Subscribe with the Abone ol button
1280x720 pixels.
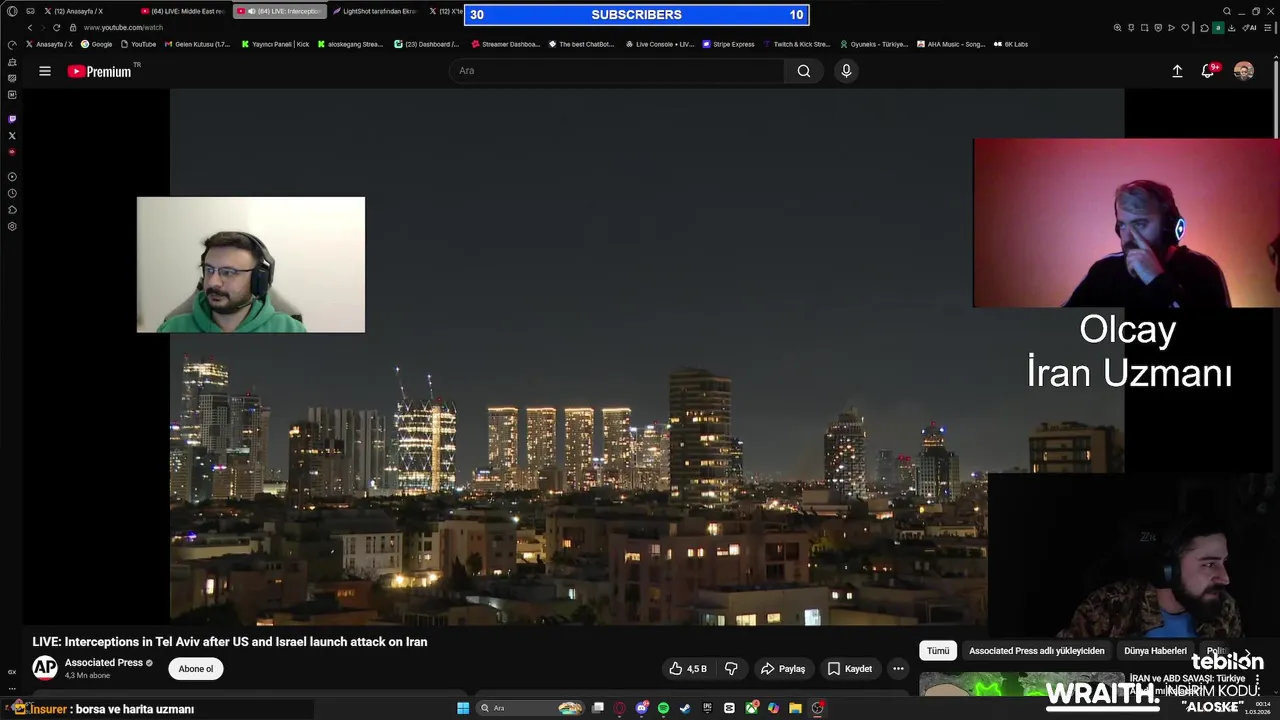196,669
